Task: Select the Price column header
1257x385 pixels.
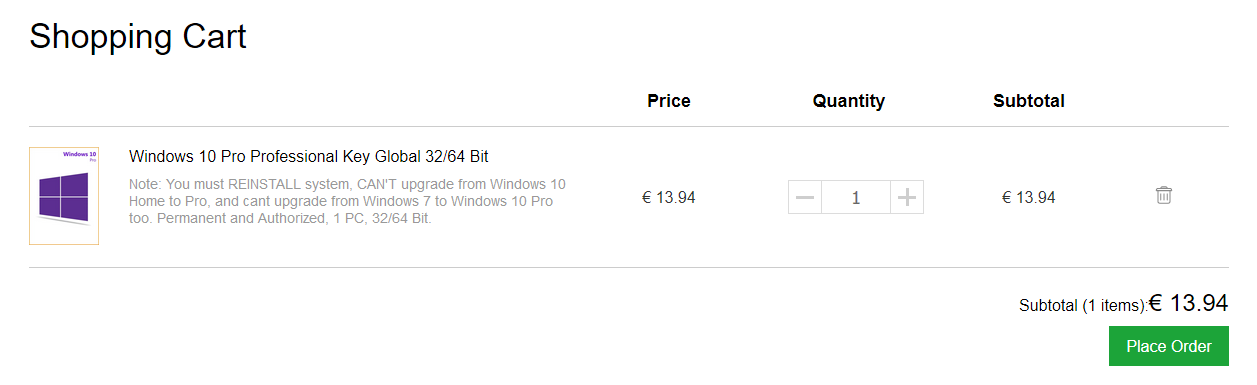Action: point(669,101)
